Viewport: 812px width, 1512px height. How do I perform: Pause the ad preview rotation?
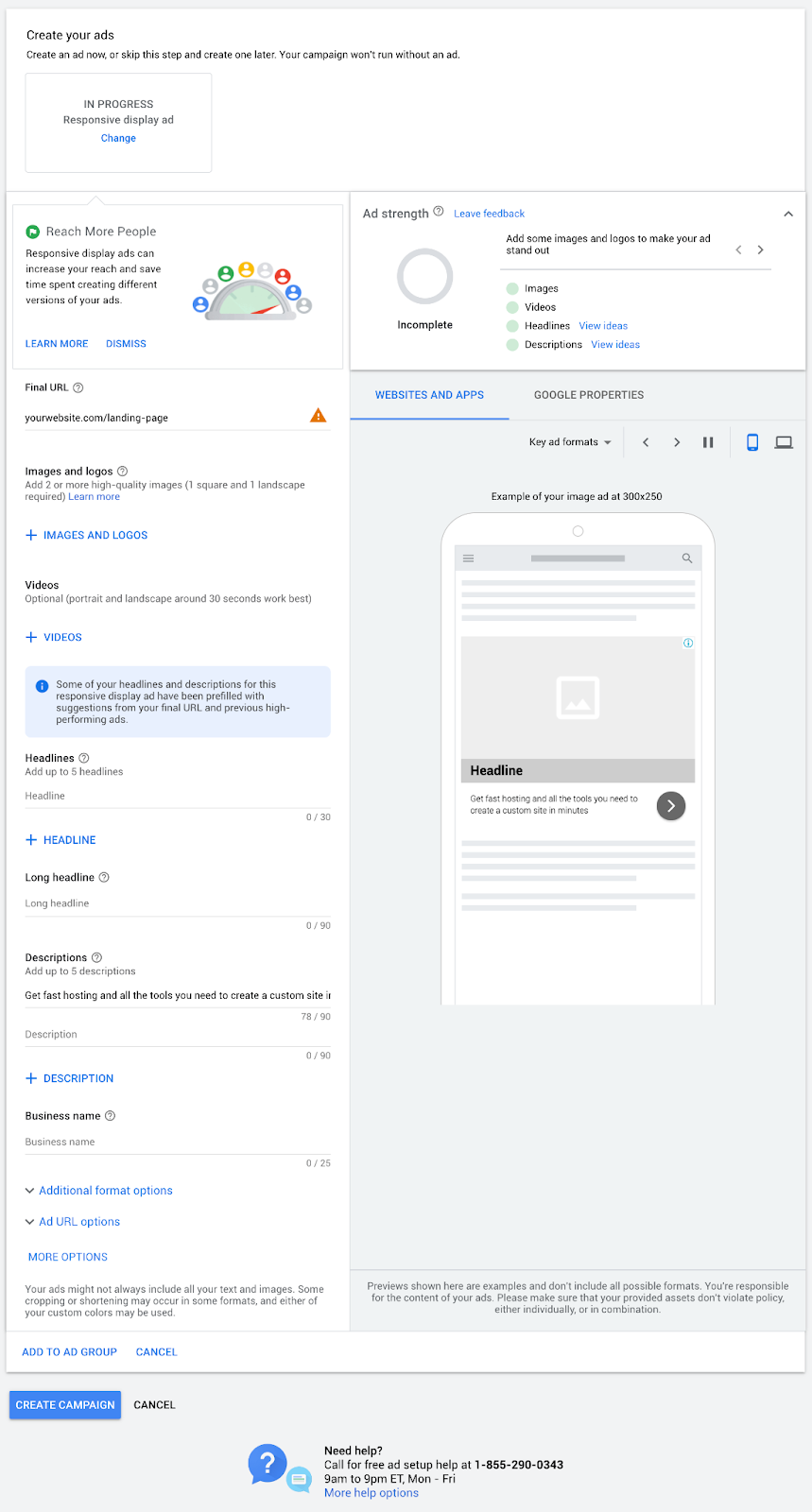point(708,442)
